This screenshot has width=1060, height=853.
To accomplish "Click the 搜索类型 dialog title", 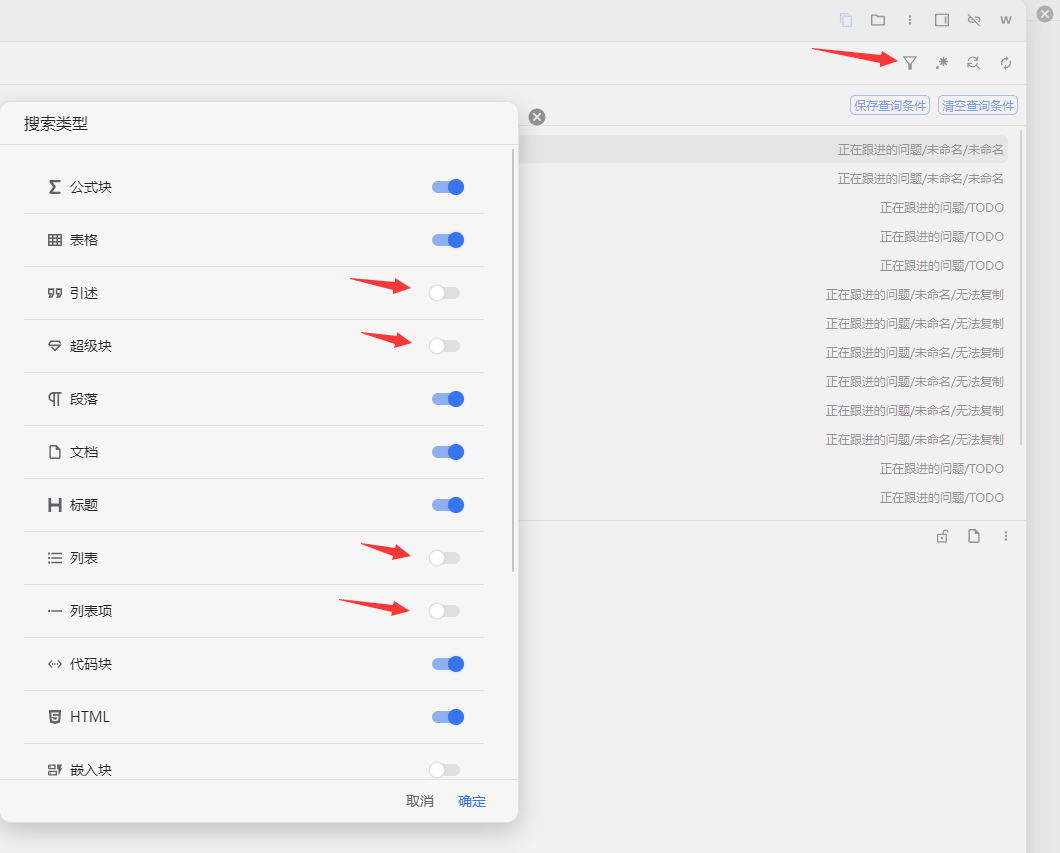I will point(56,124).
